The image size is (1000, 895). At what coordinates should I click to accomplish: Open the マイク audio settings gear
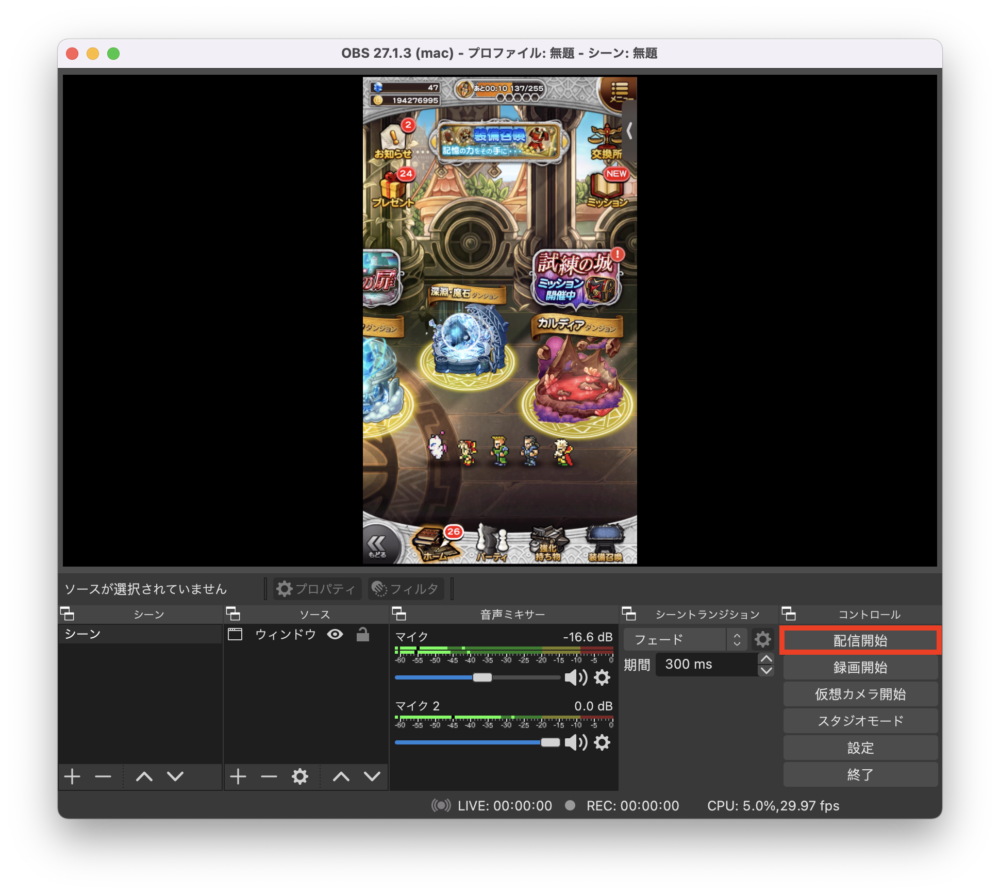(602, 677)
